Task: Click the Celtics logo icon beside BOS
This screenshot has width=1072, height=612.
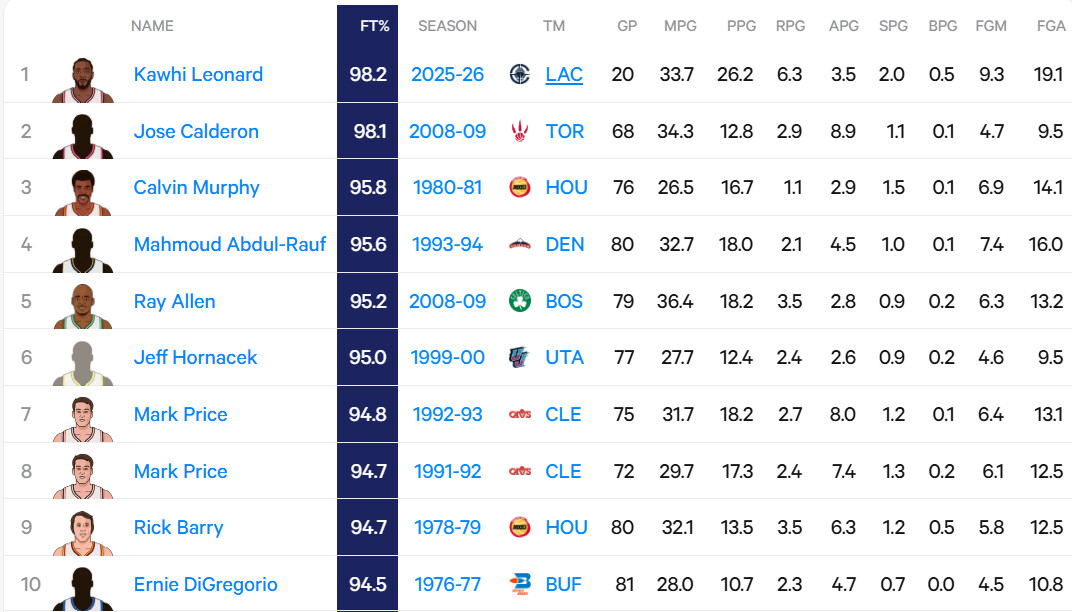Action: (x=519, y=301)
